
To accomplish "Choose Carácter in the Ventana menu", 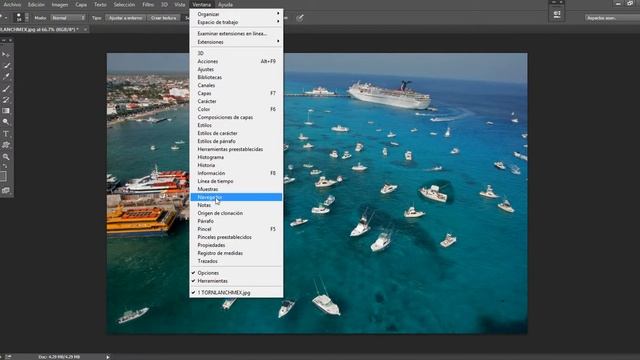I will point(236,101).
